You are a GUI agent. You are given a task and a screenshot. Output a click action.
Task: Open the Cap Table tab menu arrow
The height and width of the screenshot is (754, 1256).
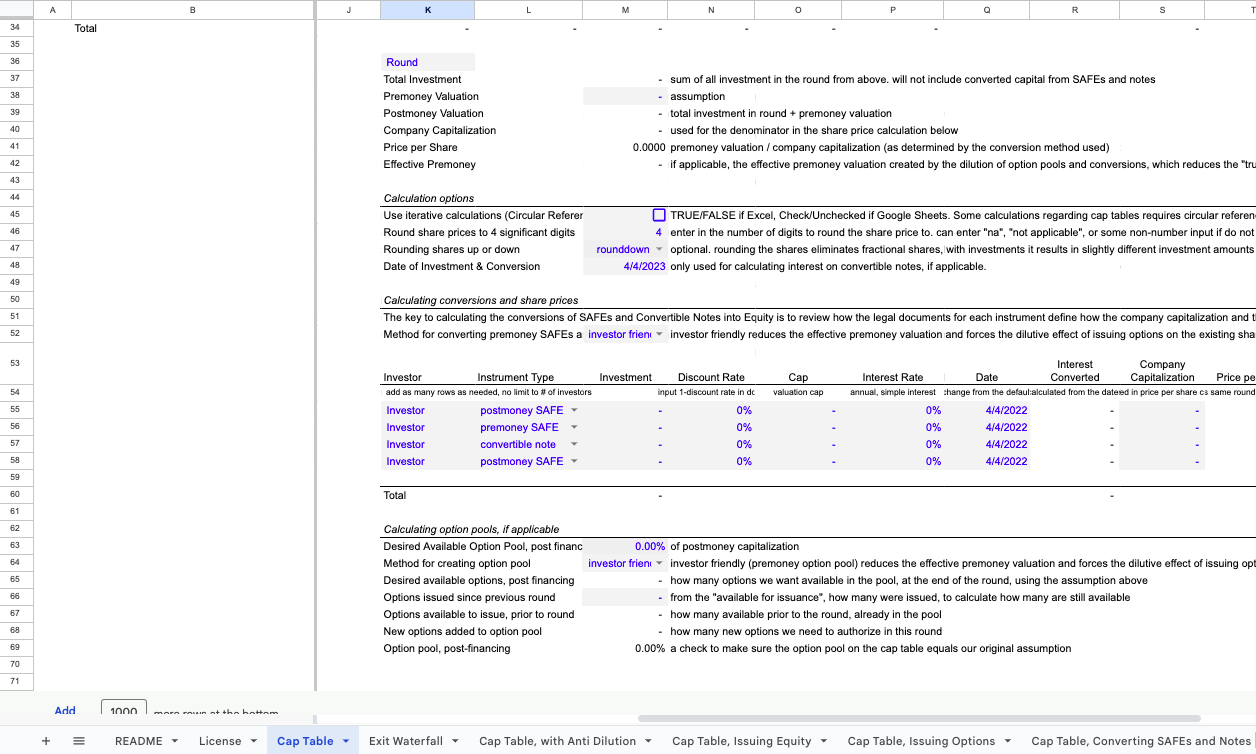346,741
